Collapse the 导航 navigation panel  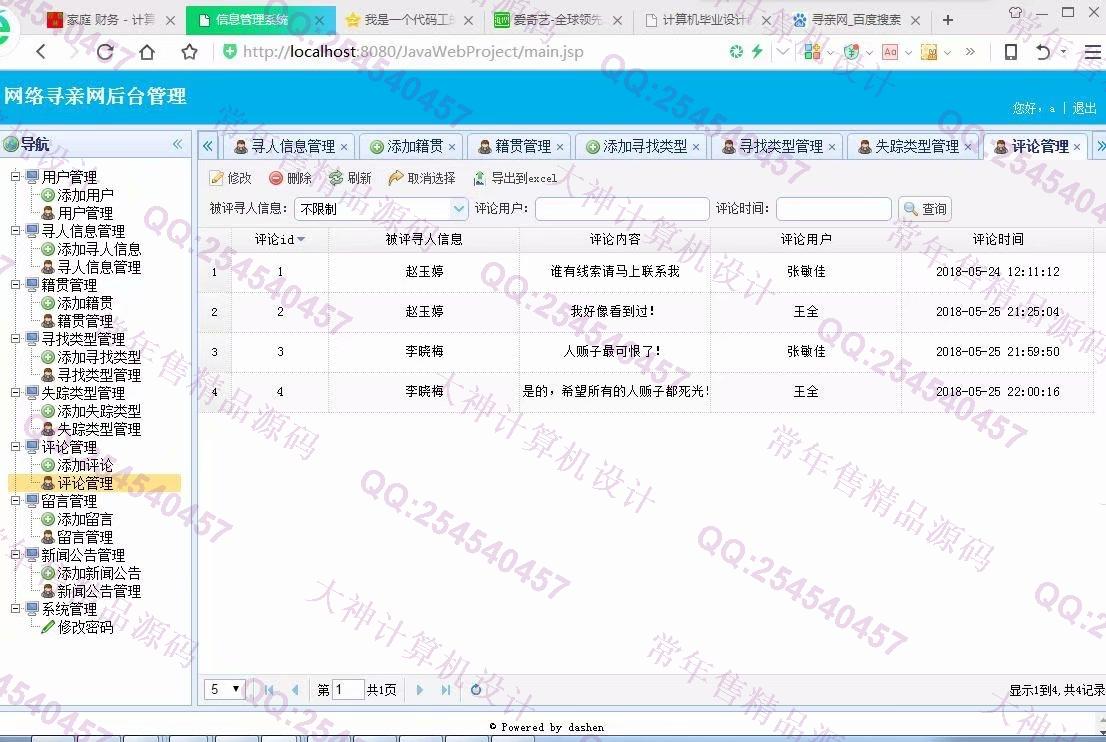(x=178, y=144)
